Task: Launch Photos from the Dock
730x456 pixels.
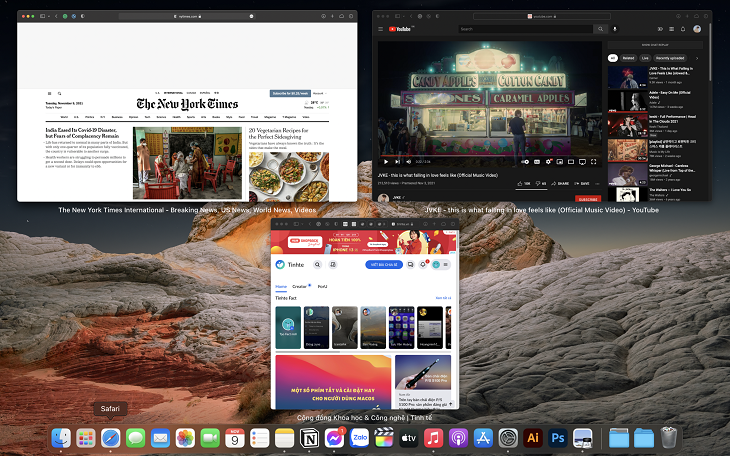Action: [x=185, y=438]
